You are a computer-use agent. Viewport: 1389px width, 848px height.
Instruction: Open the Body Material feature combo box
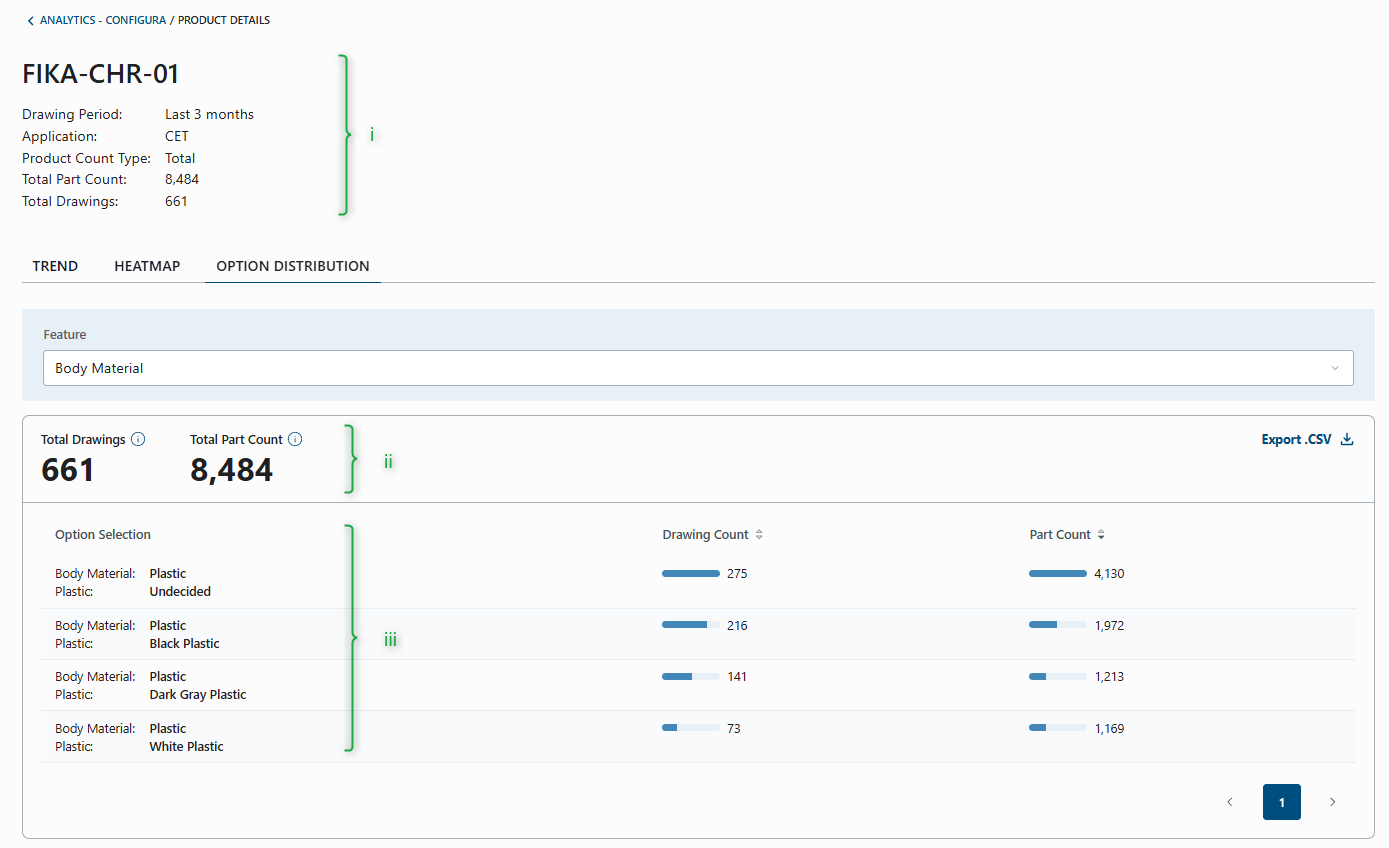pos(698,368)
